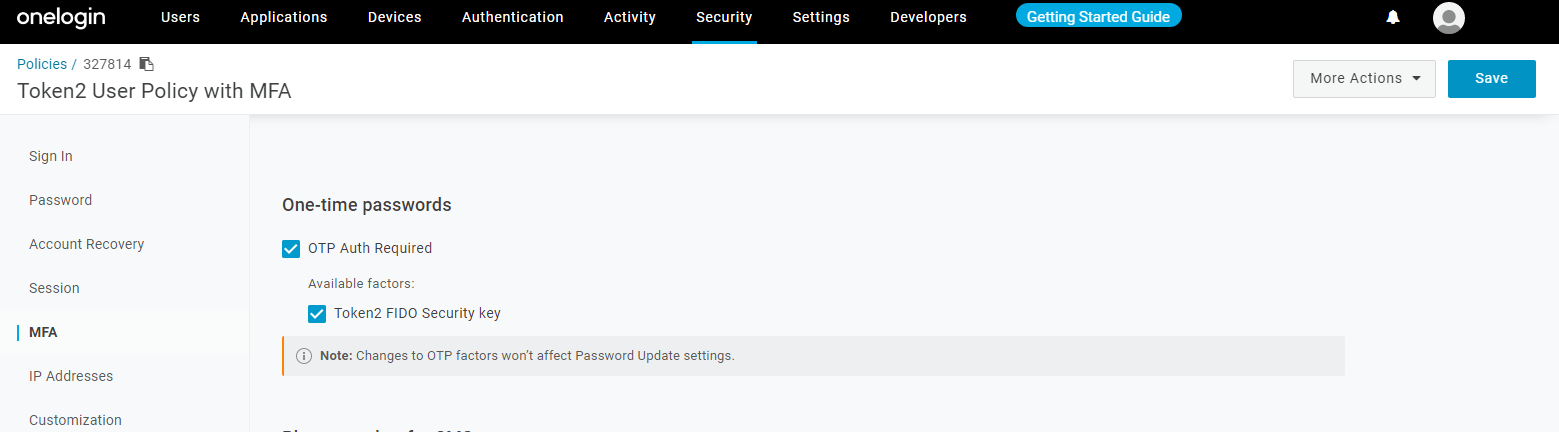Save the policy

click(x=1491, y=79)
